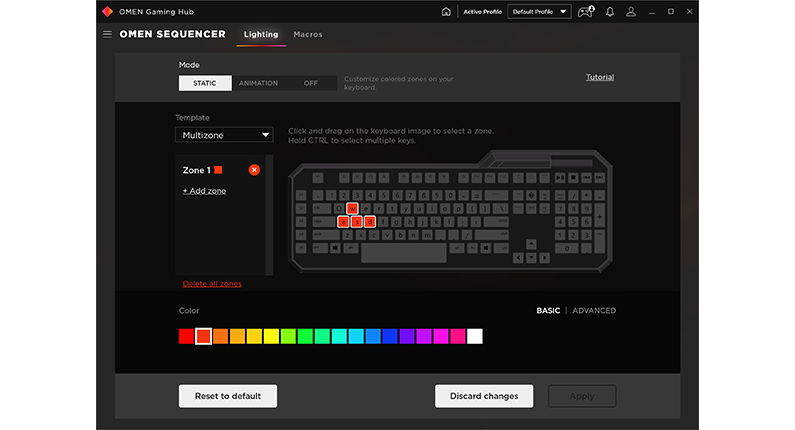Open the Default Profile dropdown
The image size is (795, 430).
[x=539, y=12]
